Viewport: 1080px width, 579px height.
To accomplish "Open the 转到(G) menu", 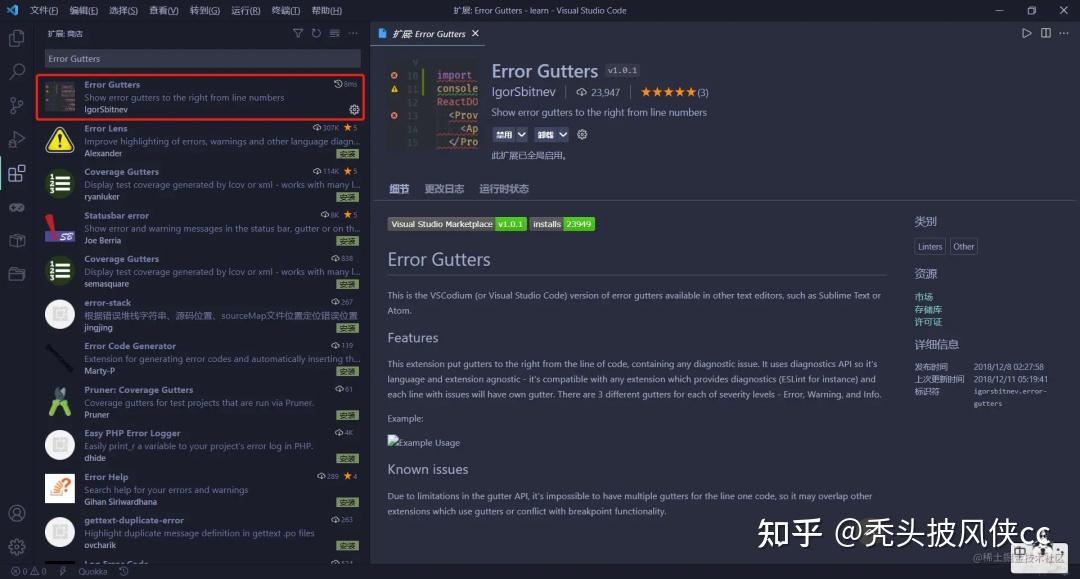I will pos(205,10).
